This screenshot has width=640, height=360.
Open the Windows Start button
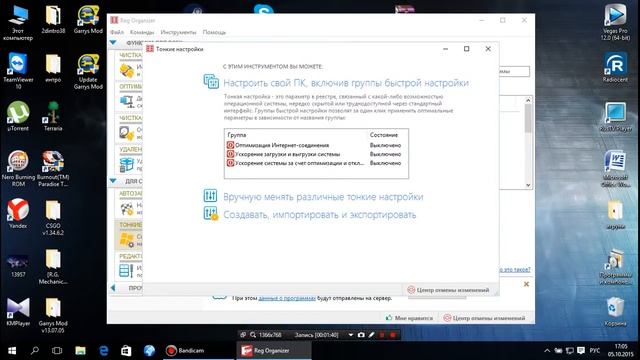tap(12, 351)
